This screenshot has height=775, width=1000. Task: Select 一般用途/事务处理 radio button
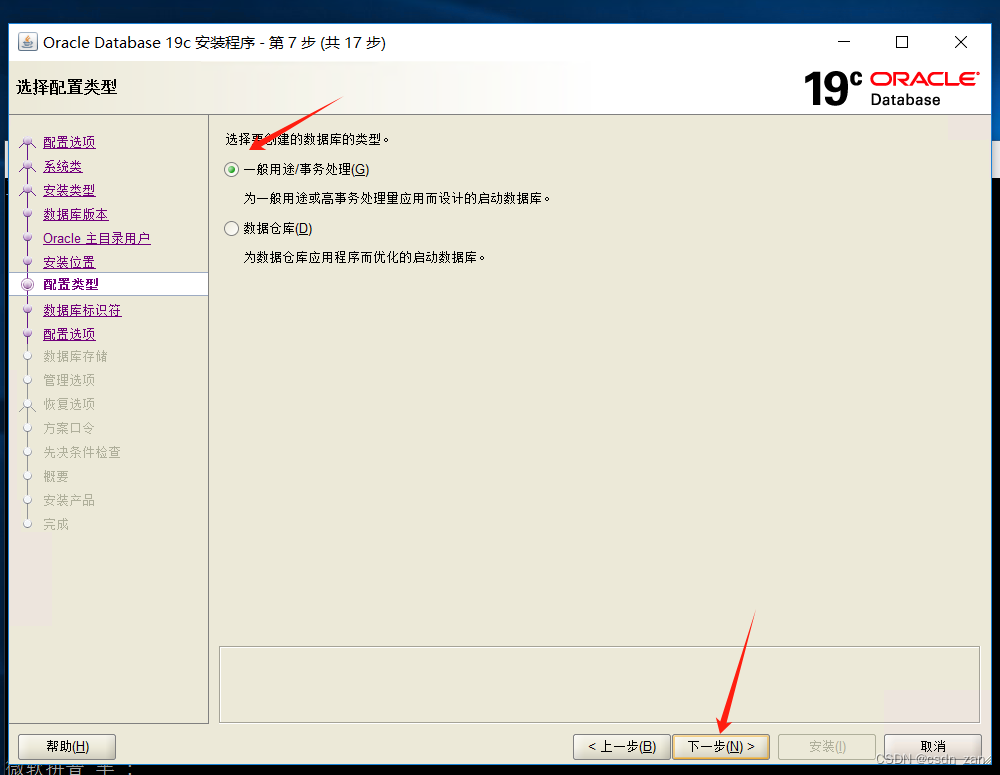click(232, 170)
